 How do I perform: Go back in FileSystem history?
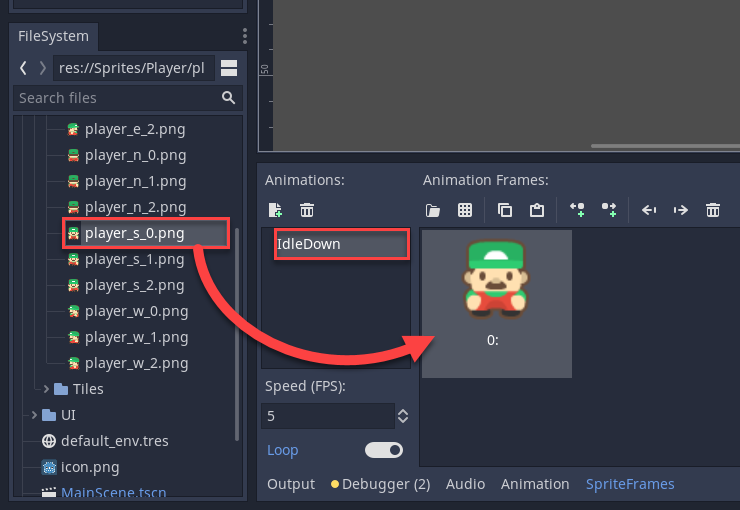[23, 68]
